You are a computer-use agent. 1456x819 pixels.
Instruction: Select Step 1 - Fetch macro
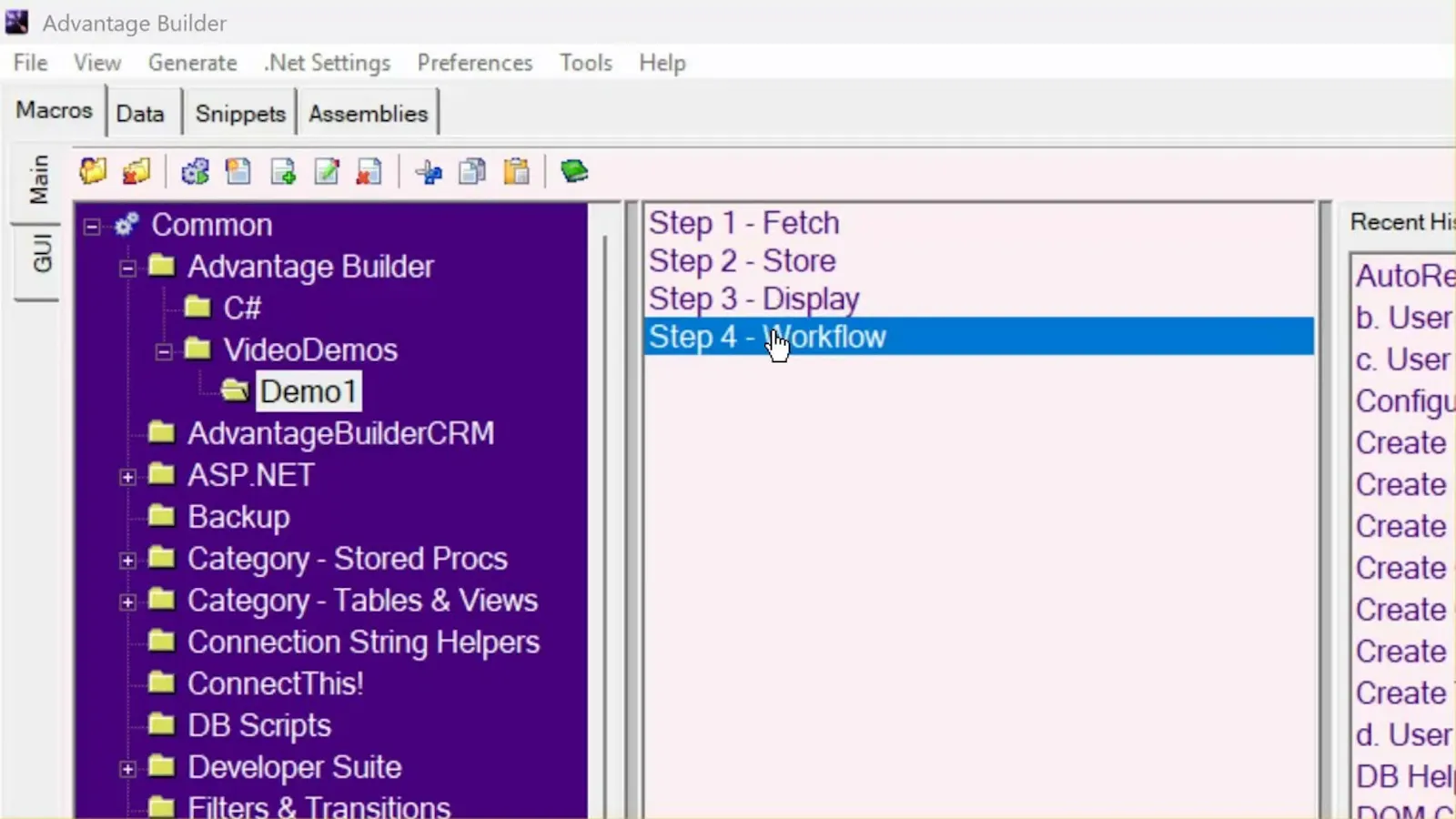(978, 222)
